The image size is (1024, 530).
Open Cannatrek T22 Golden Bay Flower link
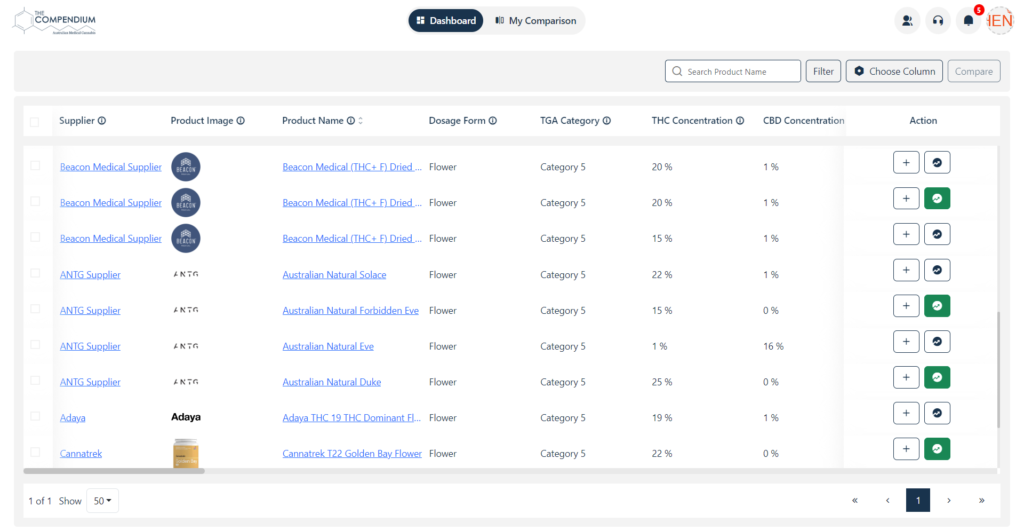pos(352,454)
